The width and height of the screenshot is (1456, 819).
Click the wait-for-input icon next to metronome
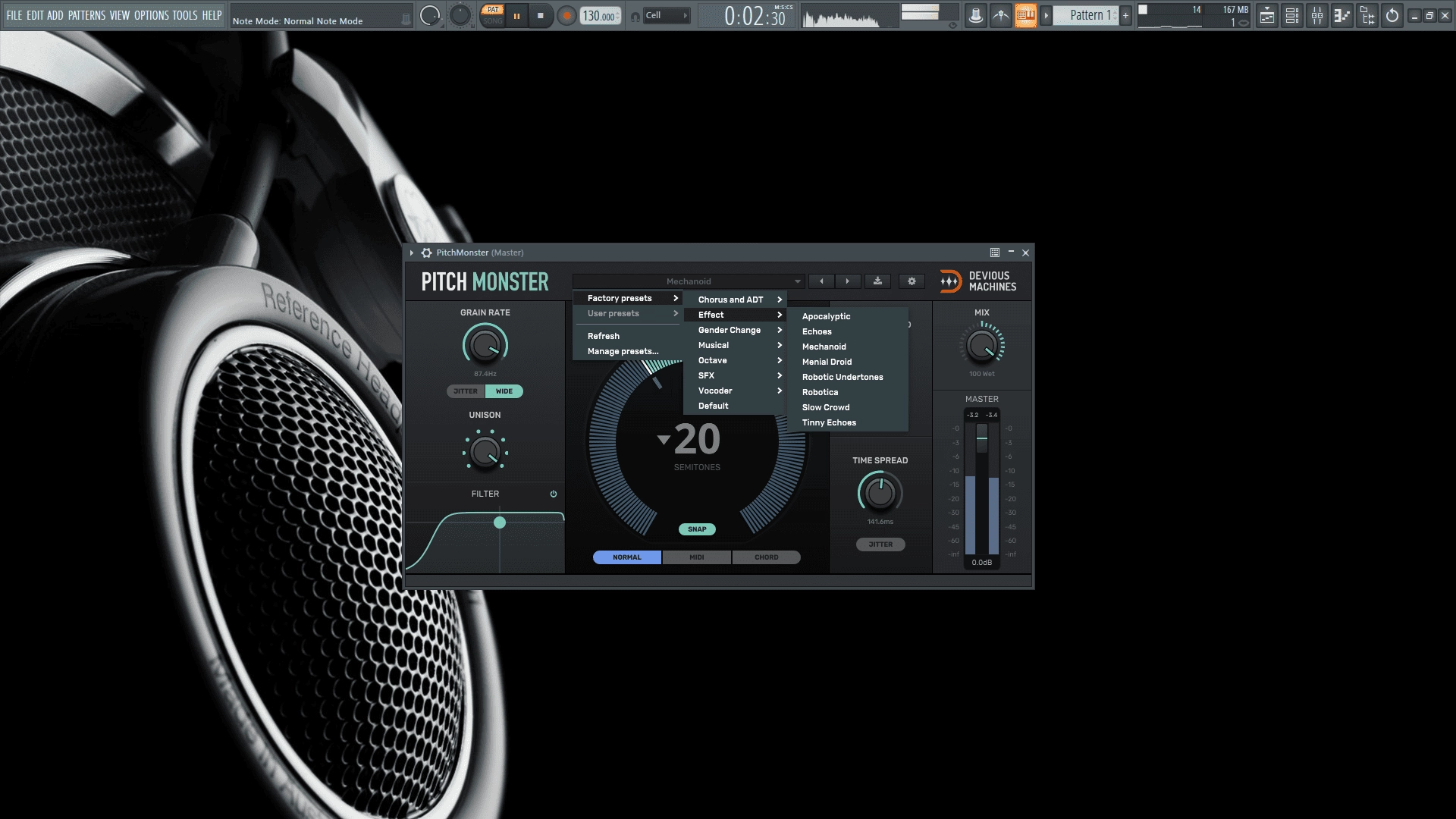click(x=1001, y=15)
